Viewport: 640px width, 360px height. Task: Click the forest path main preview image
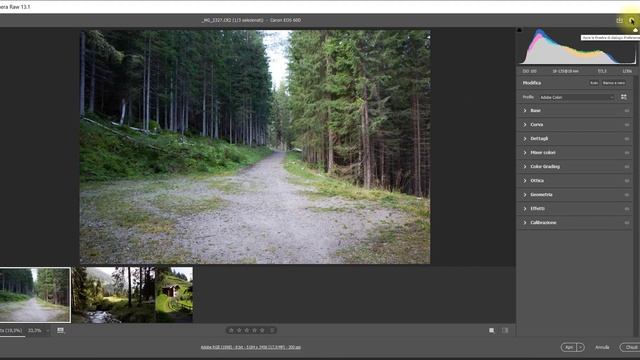click(x=255, y=147)
